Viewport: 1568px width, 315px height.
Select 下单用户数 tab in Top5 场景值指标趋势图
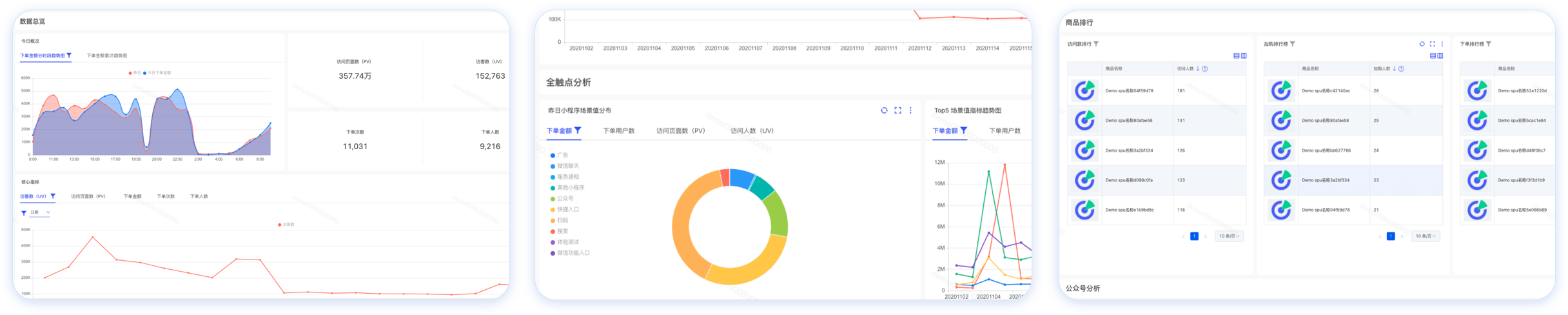[x=1005, y=130]
